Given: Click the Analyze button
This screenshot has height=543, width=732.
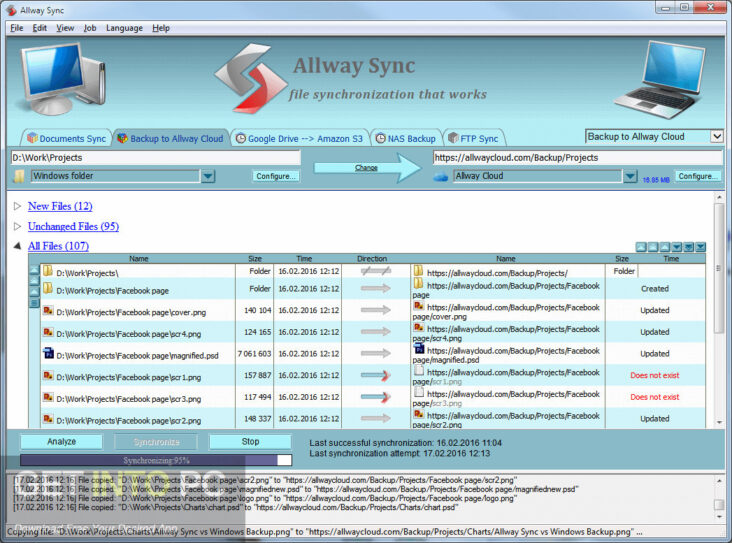Looking at the screenshot, I should 61,442.
